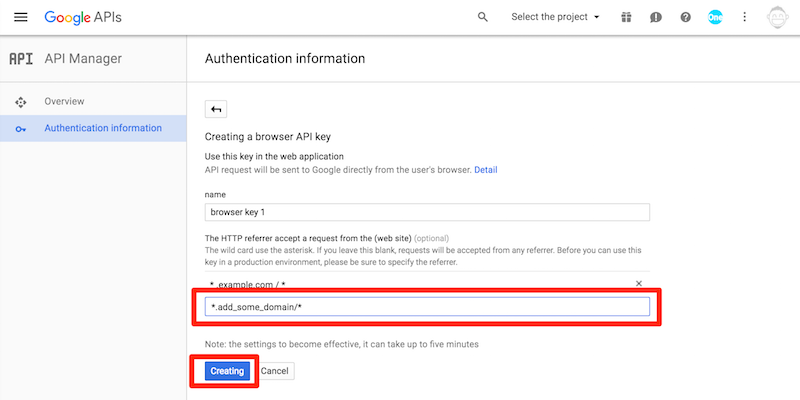The image size is (800, 400).
Task: Open the gift box icon
Action: [x=626, y=17]
